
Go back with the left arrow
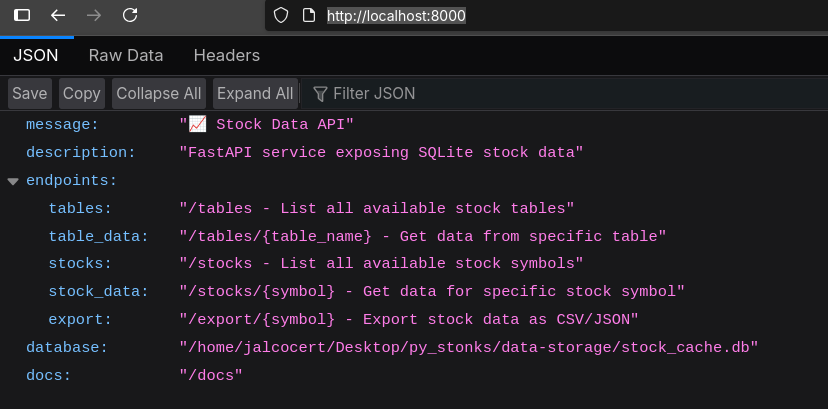pos(58,15)
